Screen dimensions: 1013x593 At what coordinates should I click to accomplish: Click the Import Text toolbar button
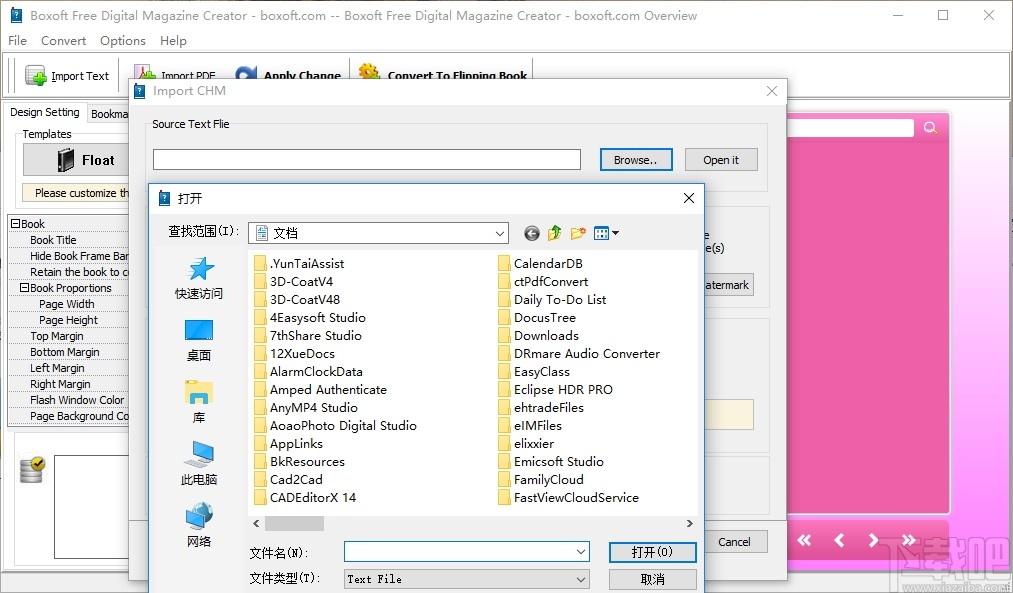(x=67, y=76)
